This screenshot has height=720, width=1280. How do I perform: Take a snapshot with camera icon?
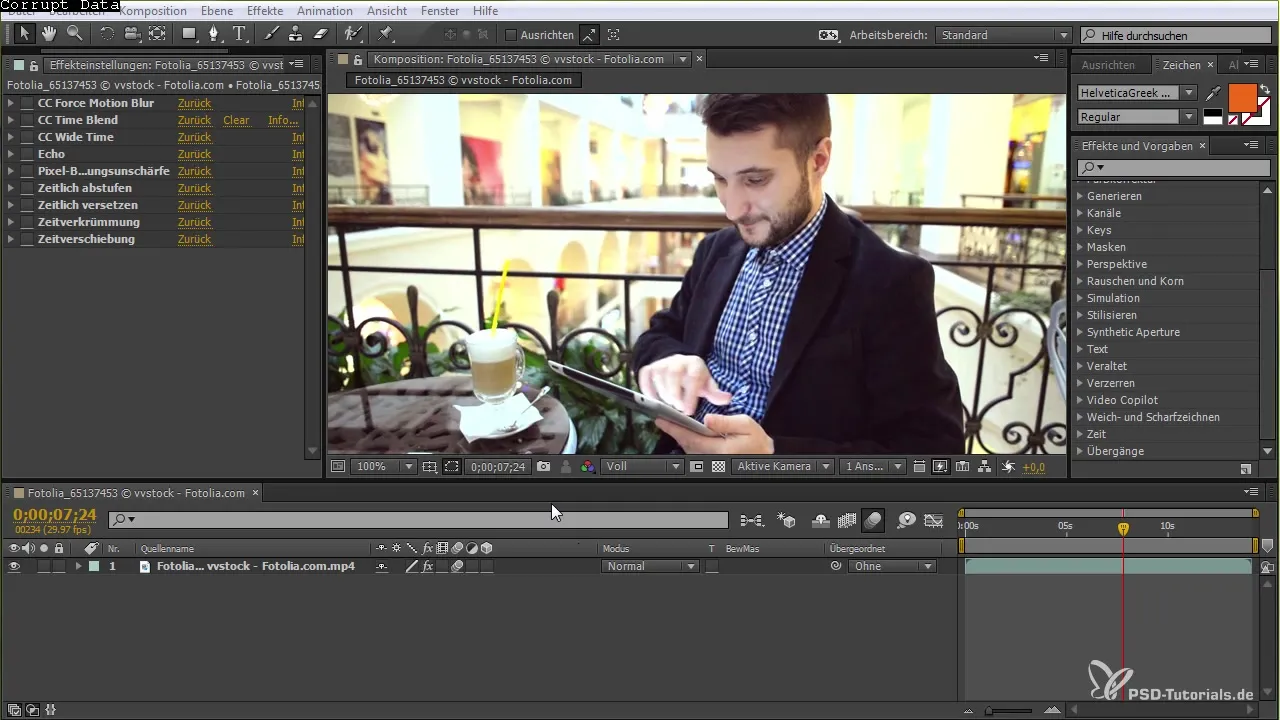tap(543, 467)
